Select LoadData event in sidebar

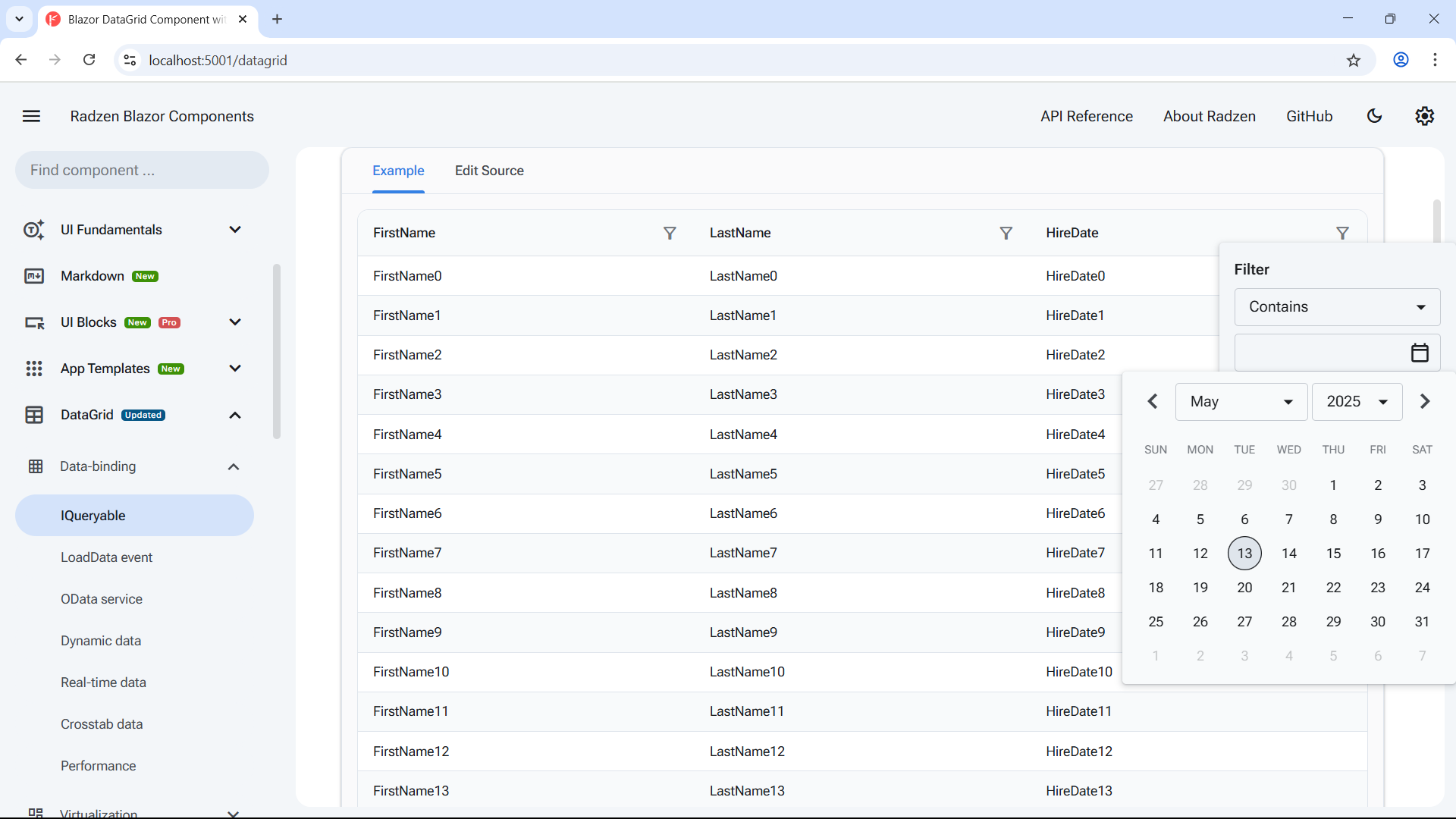(x=106, y=557)
